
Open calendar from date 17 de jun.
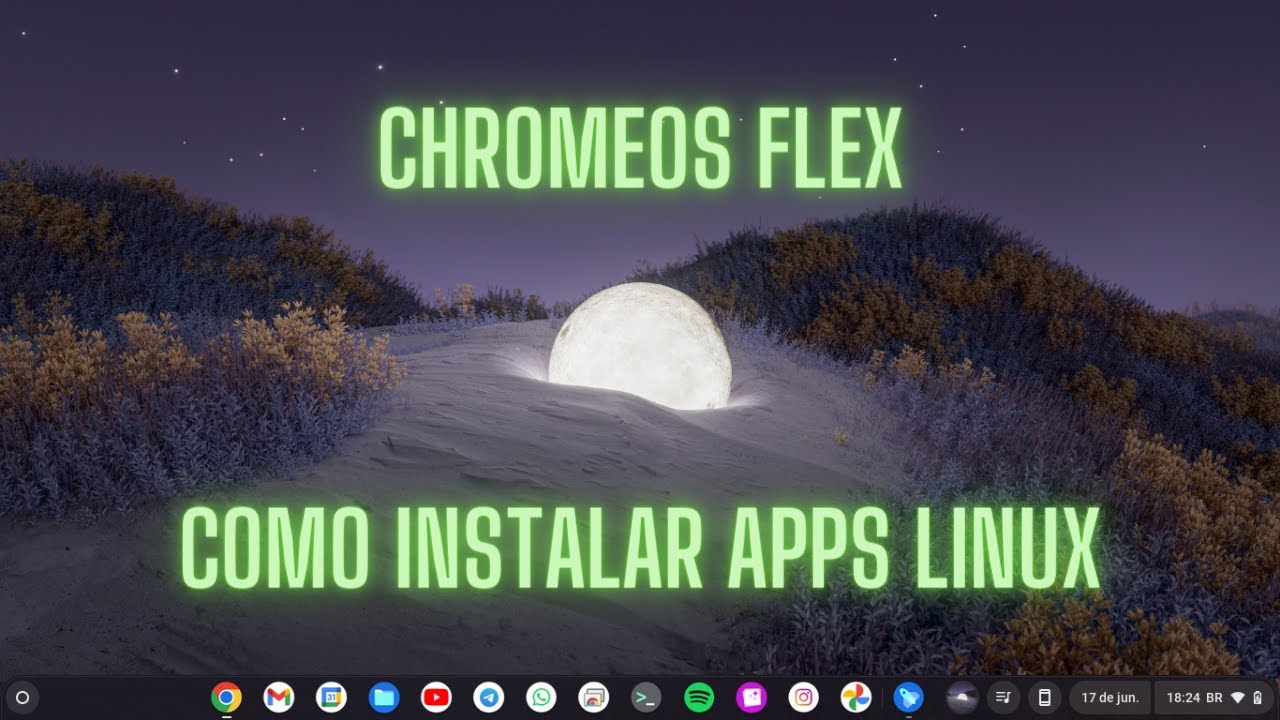[x=1110, y=697]
